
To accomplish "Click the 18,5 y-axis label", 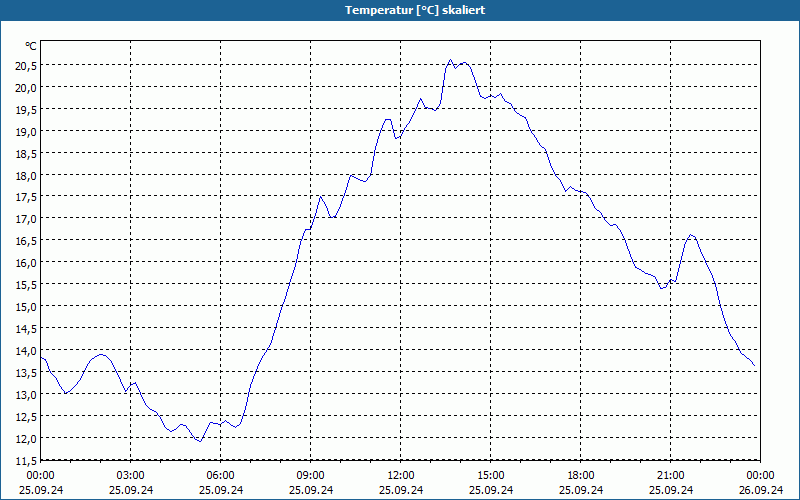I will point(27,154).
